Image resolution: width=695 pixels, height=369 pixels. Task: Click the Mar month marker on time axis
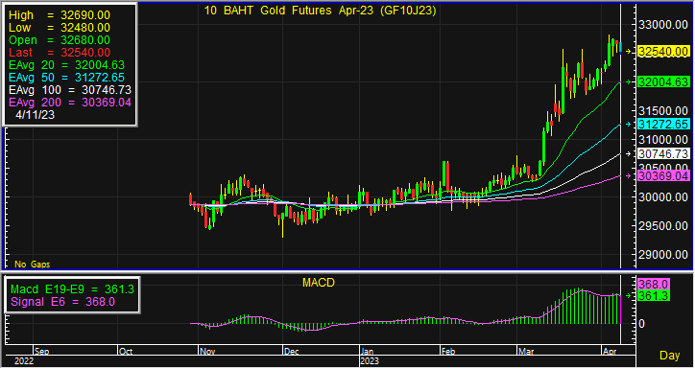tap(526, 352)
